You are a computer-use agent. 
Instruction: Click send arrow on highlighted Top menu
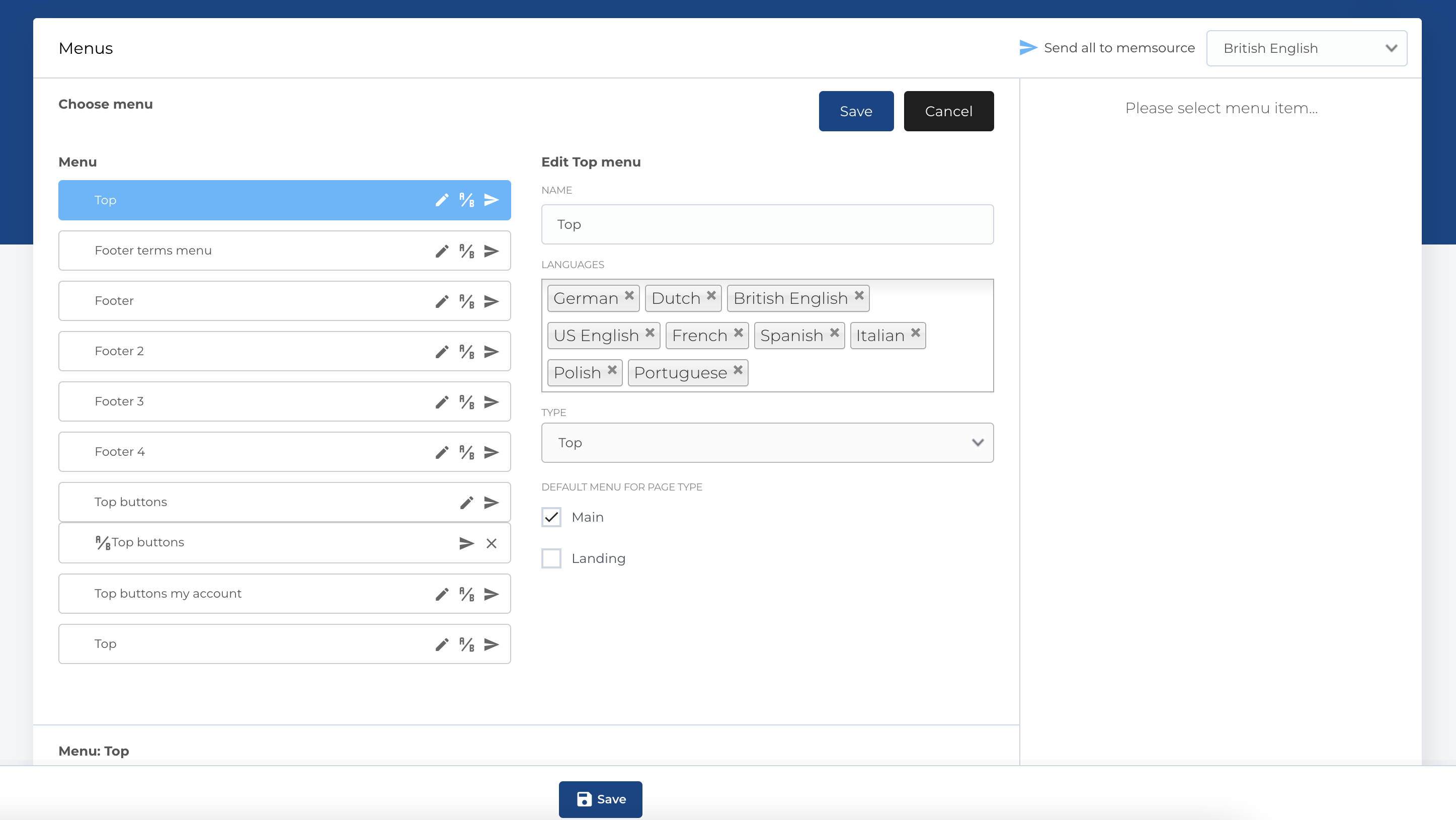click(491, 200)
